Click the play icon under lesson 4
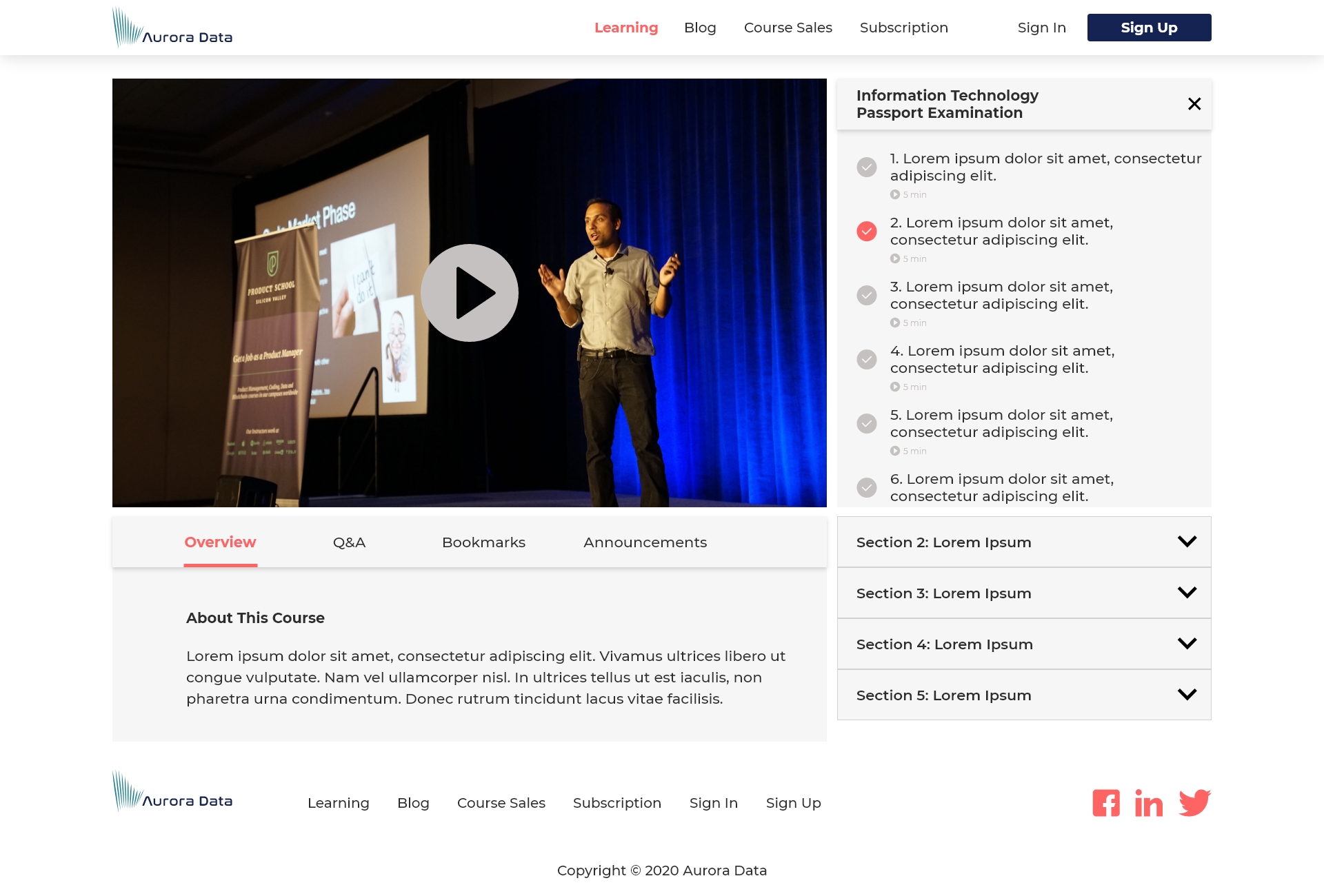The height and width of the screenshot is (896, 1324). click(x=895, y=387)
